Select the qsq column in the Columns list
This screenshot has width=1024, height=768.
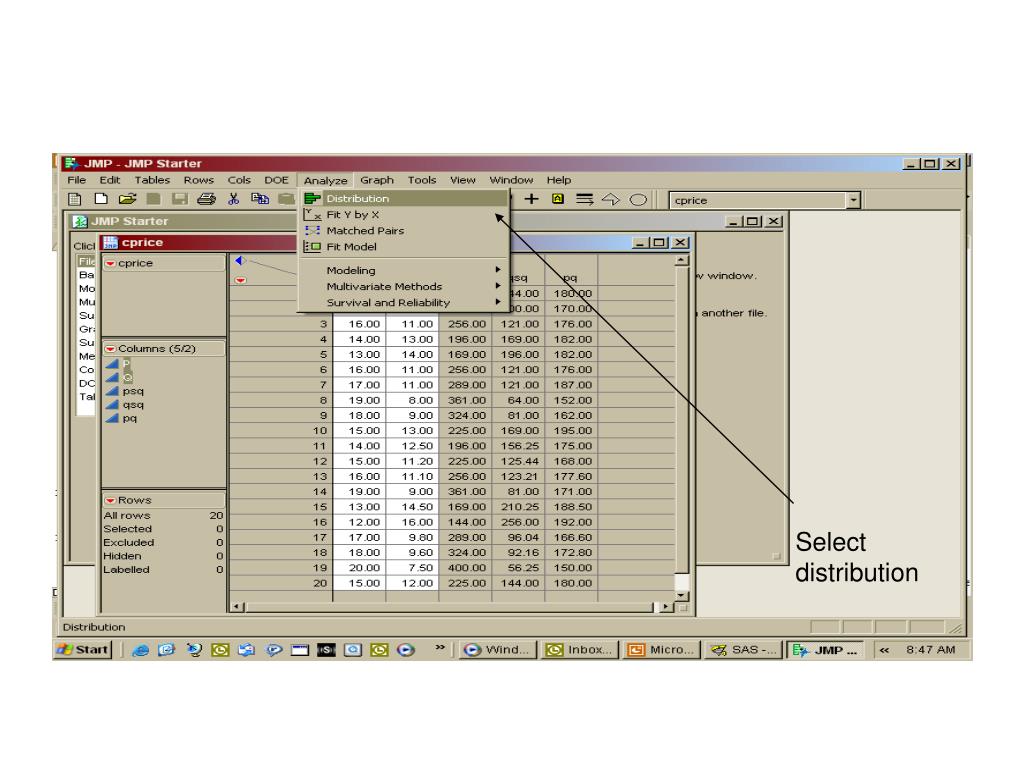pos(133,405)
